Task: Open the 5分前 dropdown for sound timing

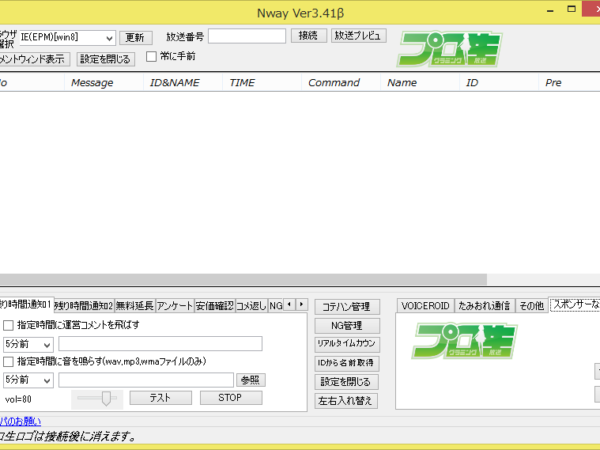Action: coord(28,380)
